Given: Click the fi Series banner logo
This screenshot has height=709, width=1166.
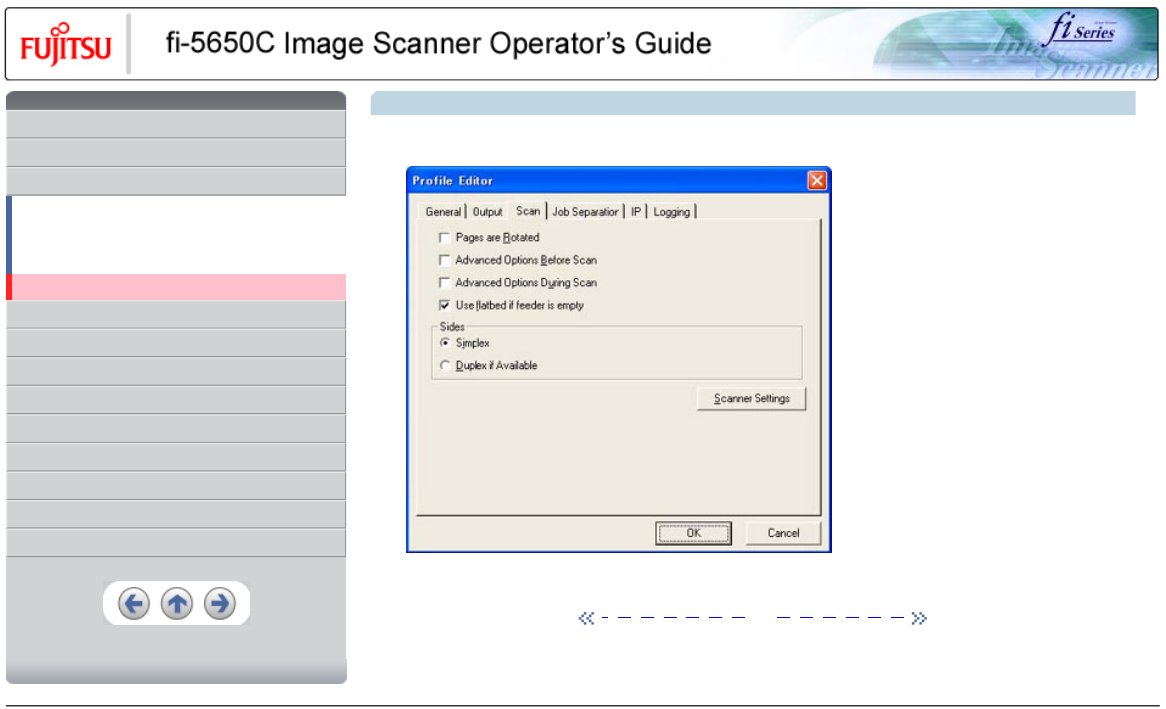Looking at the screenshot, I should point(1082,30).
